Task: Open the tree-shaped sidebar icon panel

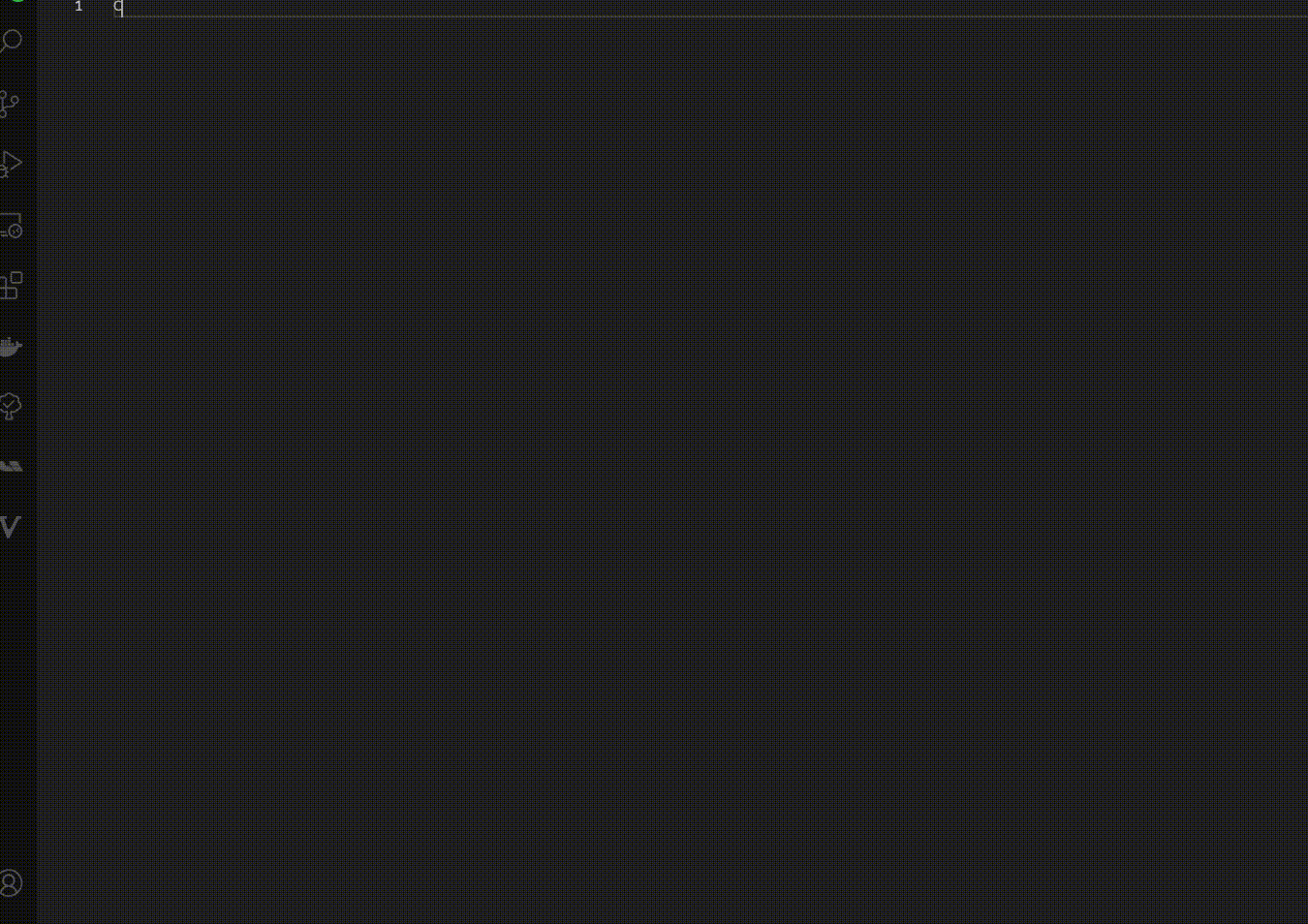Action: tap(11, 406)
